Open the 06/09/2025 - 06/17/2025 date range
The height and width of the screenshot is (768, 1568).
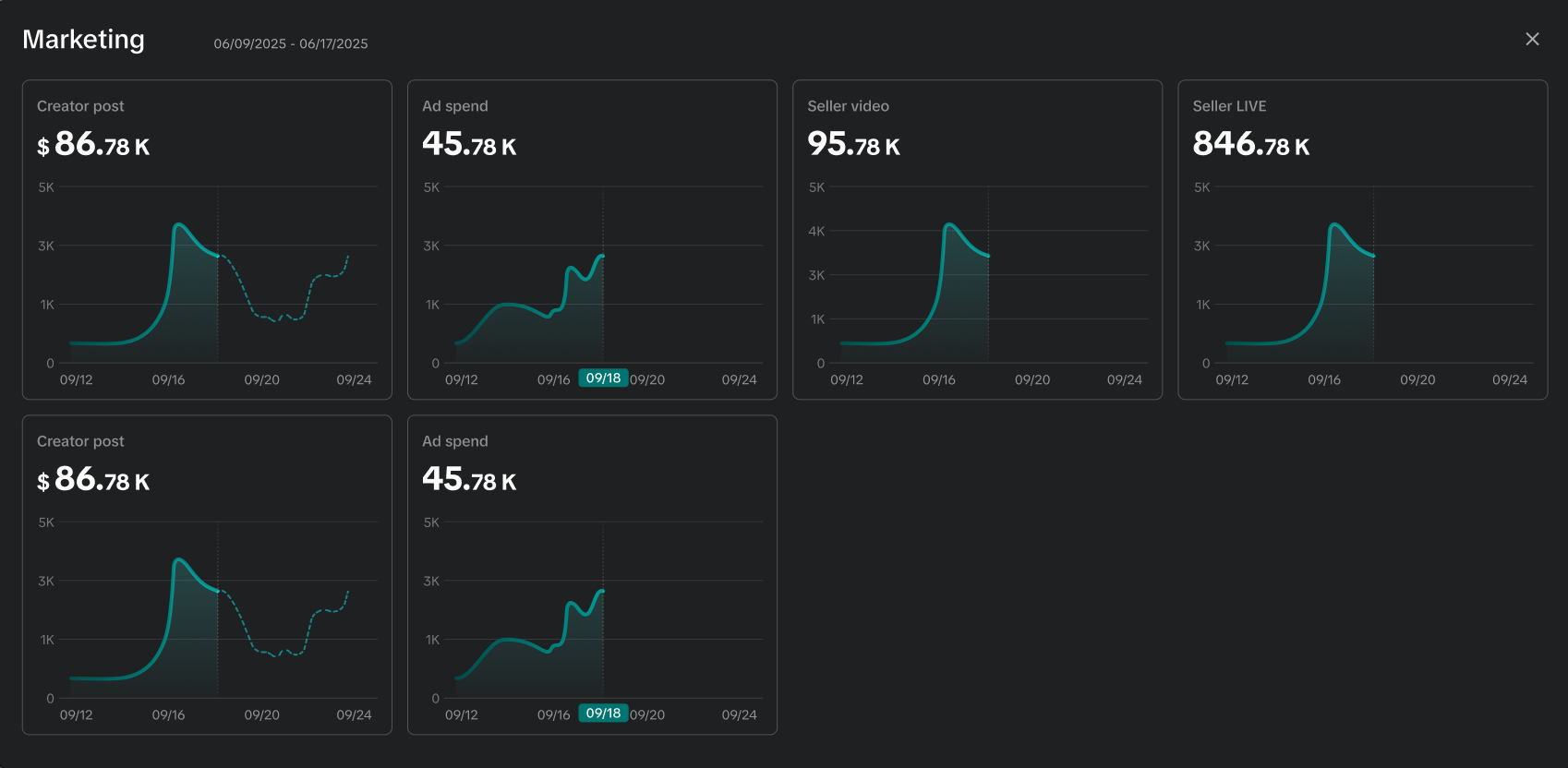291,43
